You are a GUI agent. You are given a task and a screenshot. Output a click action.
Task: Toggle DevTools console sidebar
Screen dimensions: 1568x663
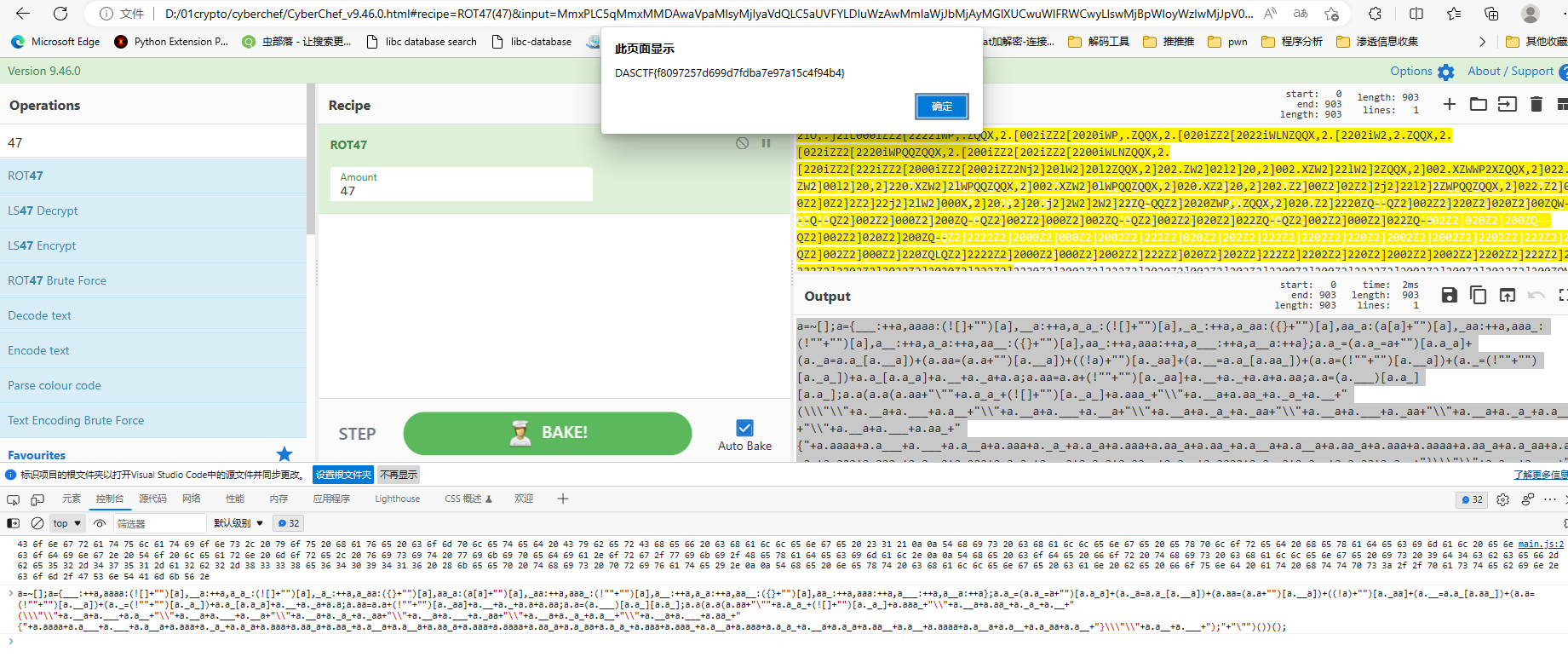point(13,523)
